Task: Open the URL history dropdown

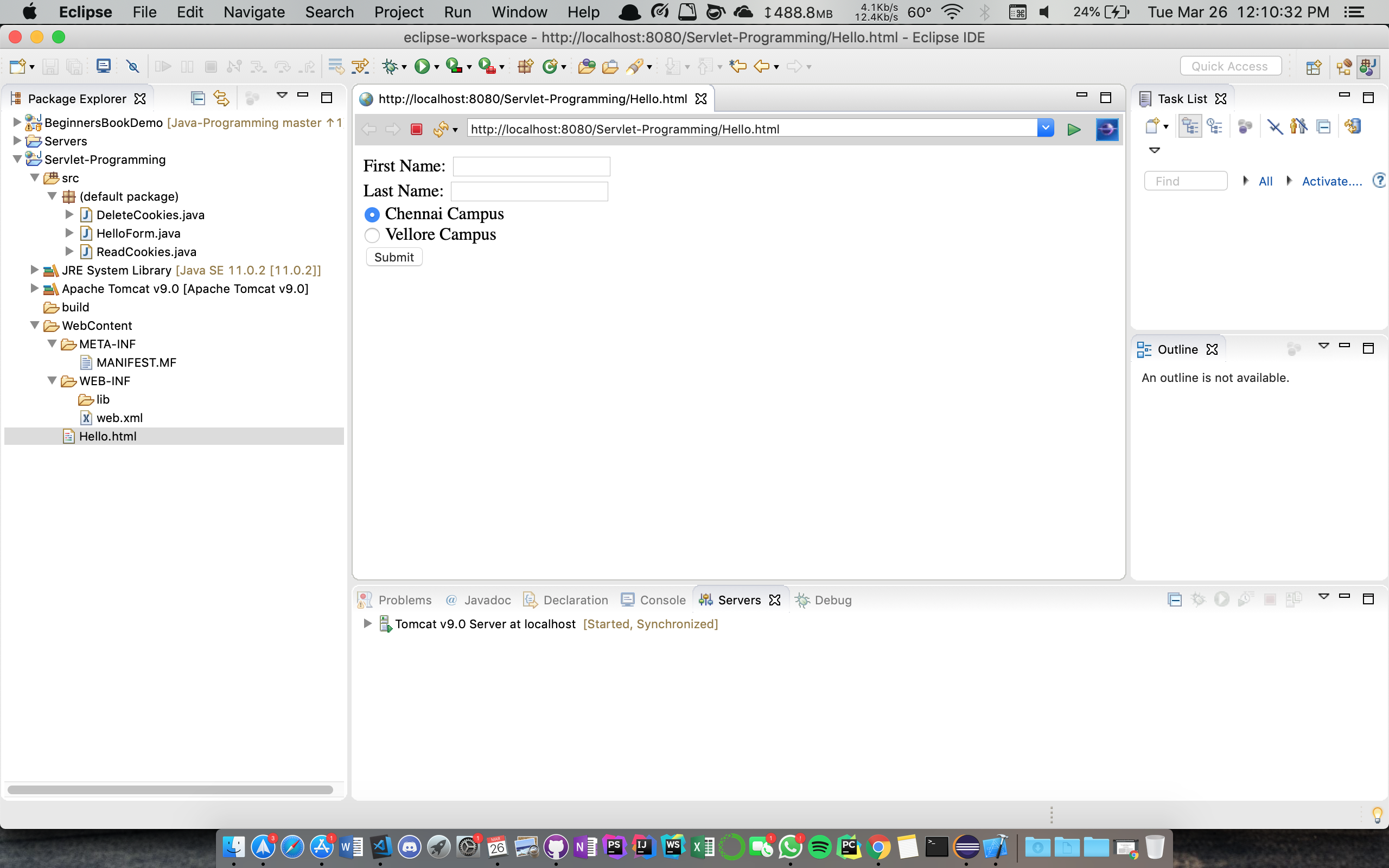Action: click(x=1045, y=129)
